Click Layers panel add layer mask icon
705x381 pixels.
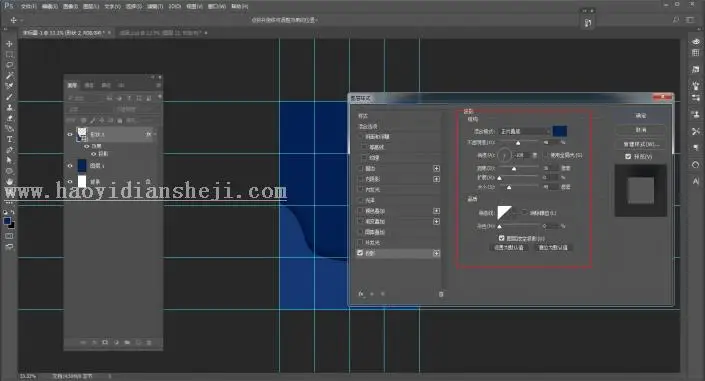105,342
